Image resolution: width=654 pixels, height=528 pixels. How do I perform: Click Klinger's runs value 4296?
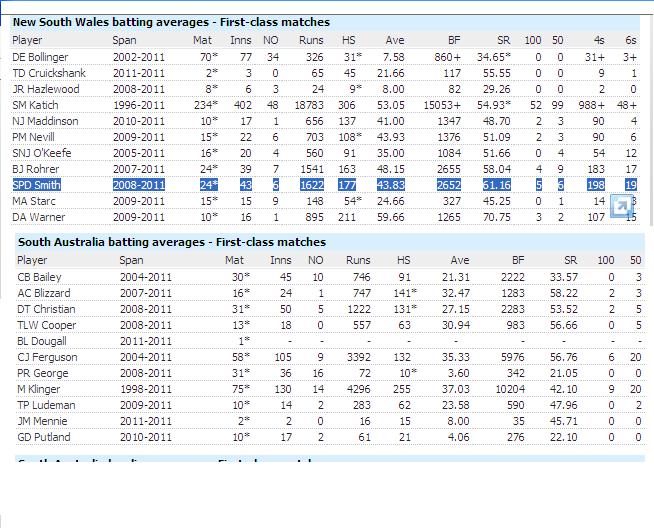[x=359, y=389]
